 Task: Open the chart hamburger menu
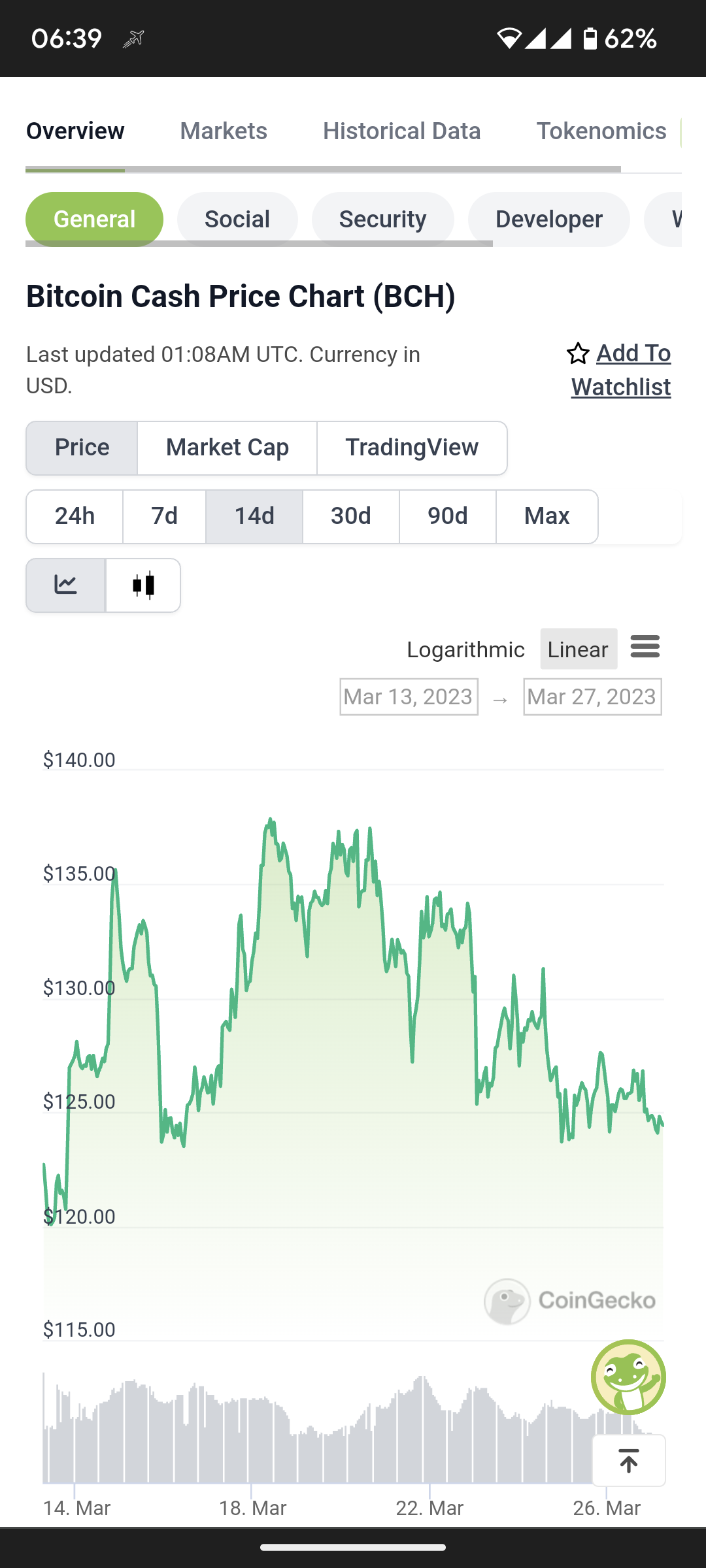[x=645, y=647]
